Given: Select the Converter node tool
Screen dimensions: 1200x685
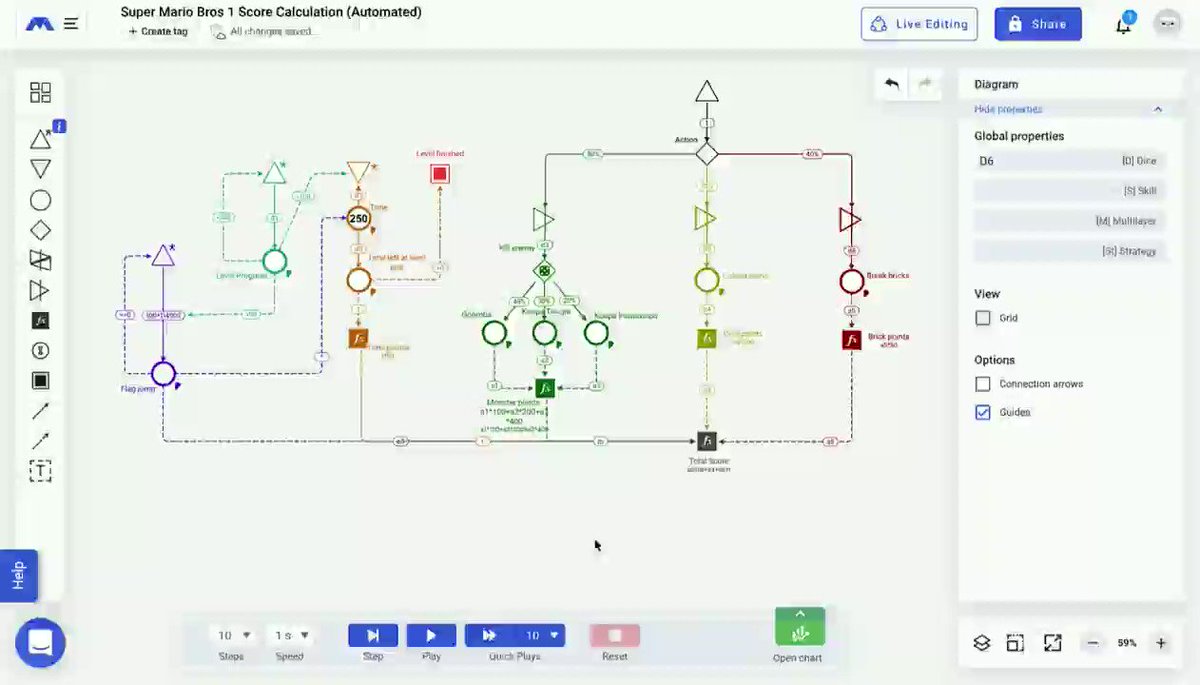Looking at the screenshot, I should pos(40,291).
